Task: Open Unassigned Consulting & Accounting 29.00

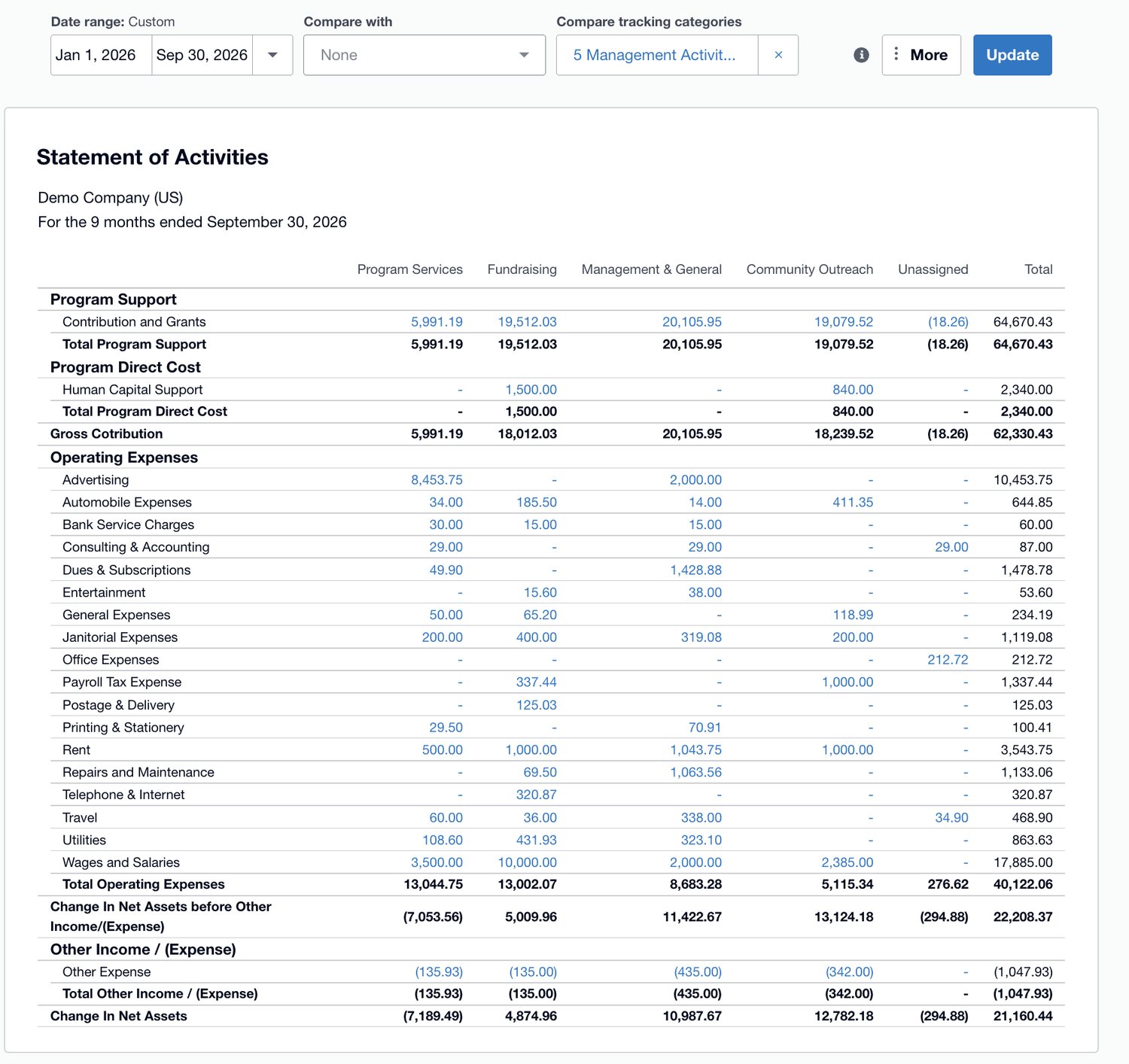Action: click(951, 547)
